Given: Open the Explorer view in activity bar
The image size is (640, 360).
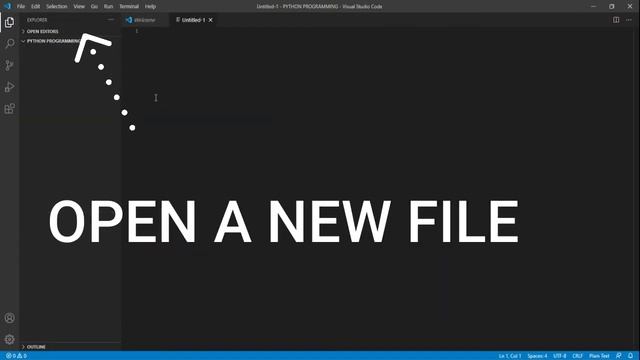Looking at the screenshot, I should tap(9, 22).
